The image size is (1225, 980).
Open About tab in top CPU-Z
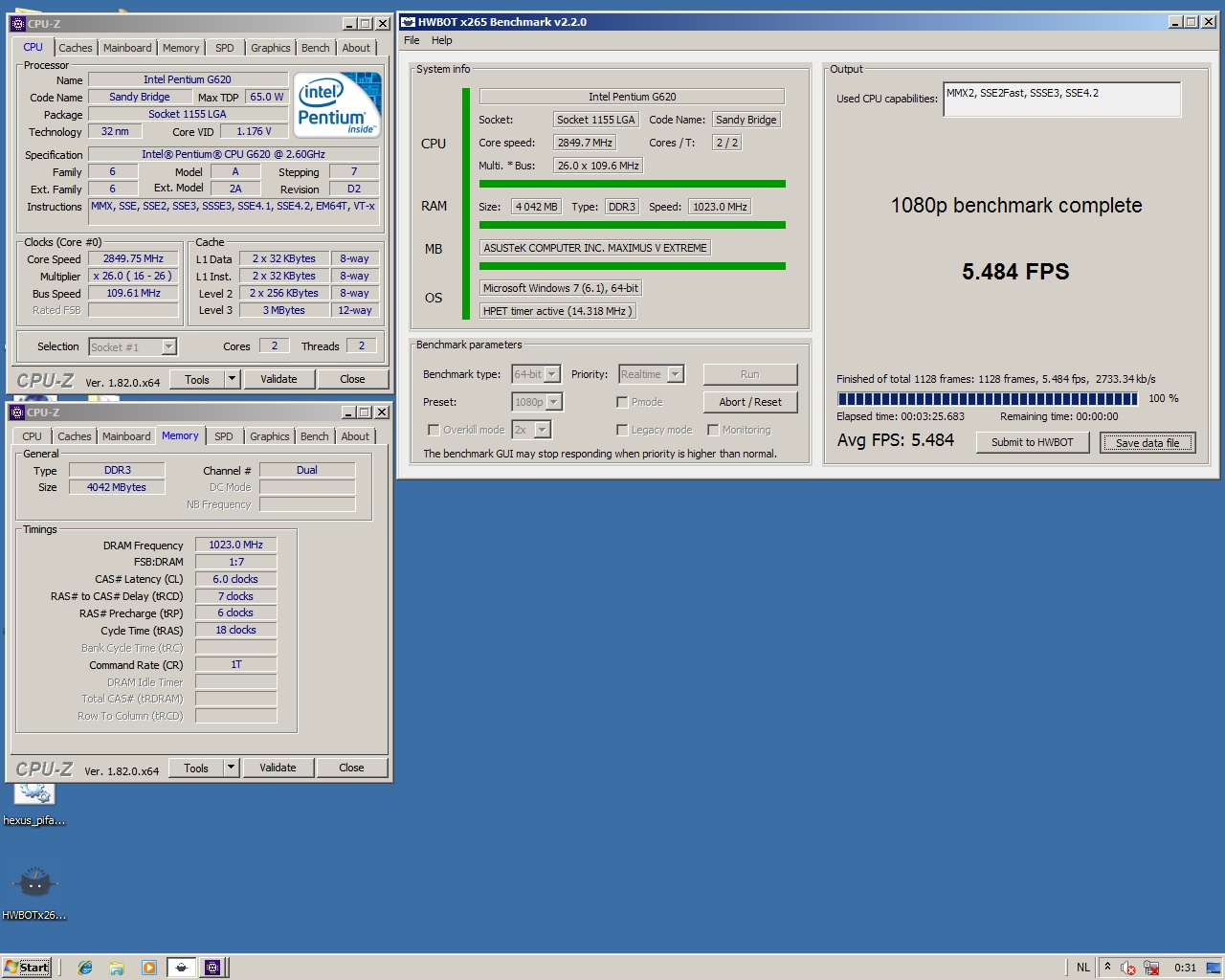click(x=356, y=48)
